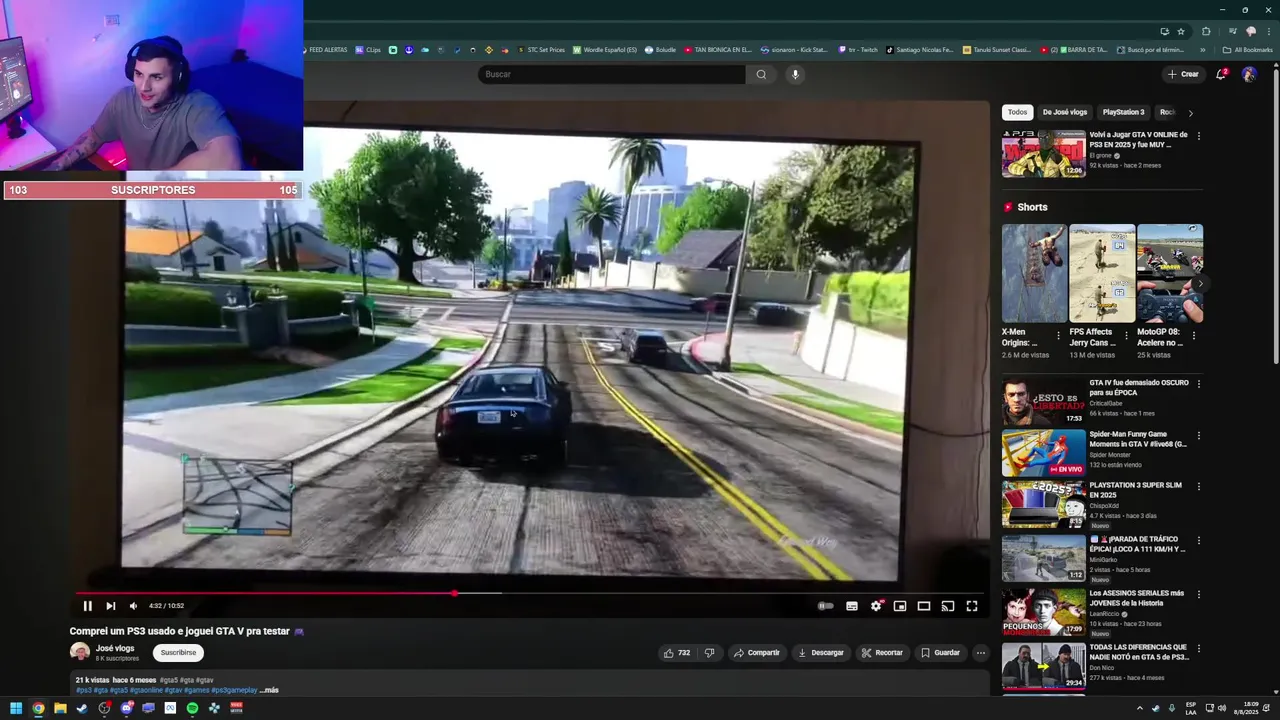This screenshot has width=1280, height=720.
Task: Select the PlayStation 3 chip
Action: tap(1123, 112)
